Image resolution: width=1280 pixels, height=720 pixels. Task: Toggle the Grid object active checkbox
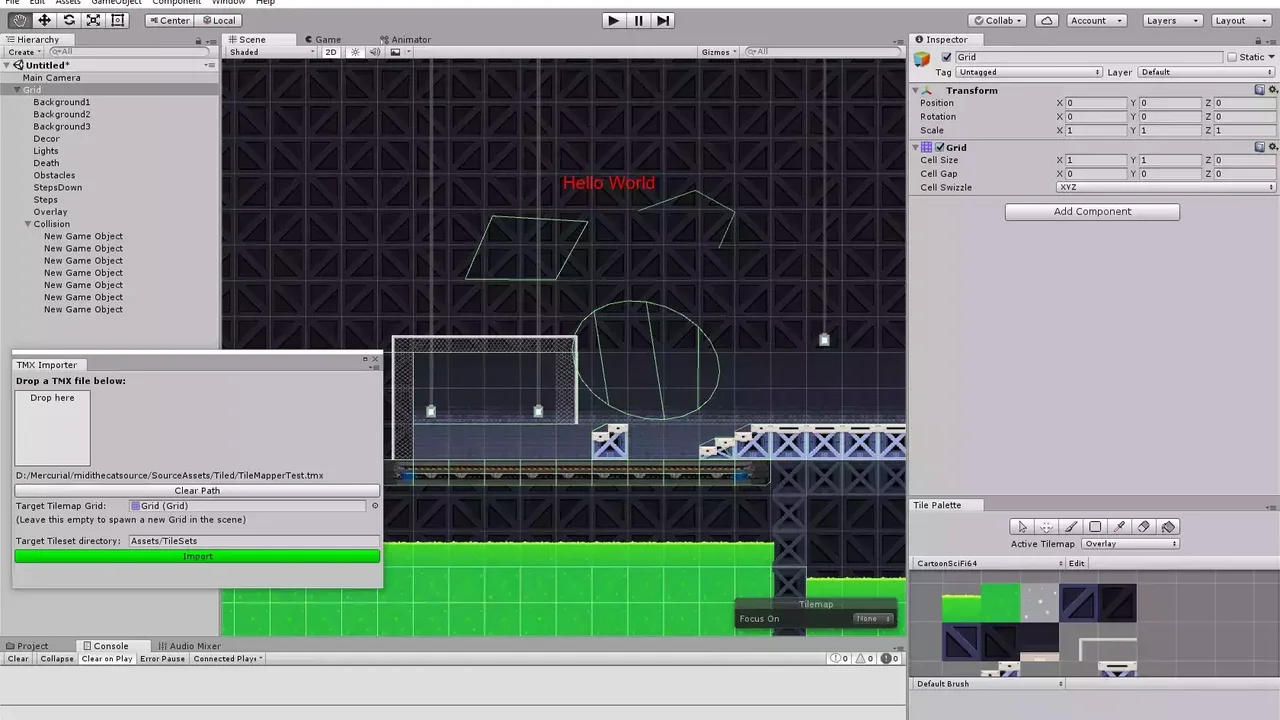pos(946,57)
